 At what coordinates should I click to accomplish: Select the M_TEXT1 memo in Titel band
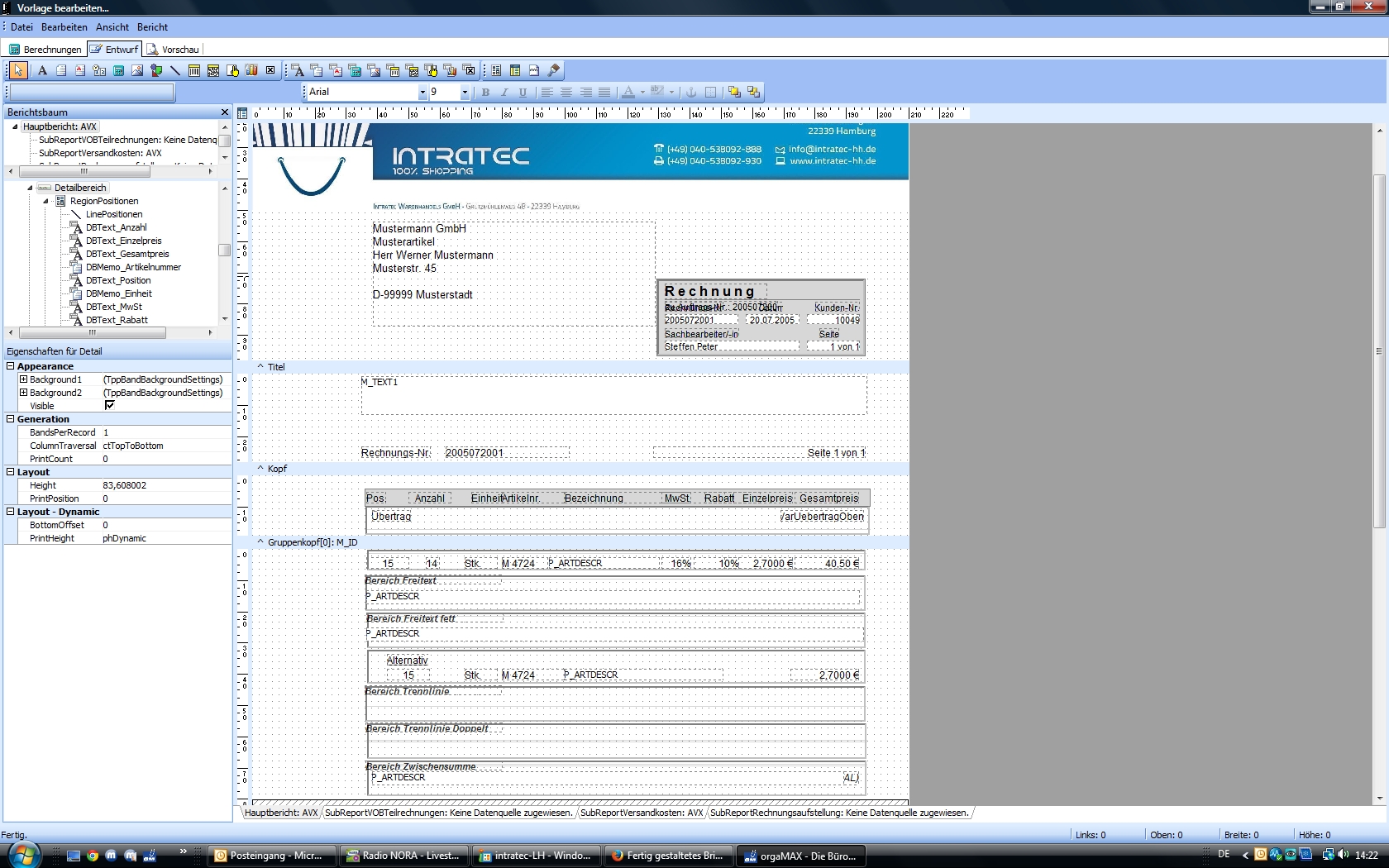[x=614, y=395]
